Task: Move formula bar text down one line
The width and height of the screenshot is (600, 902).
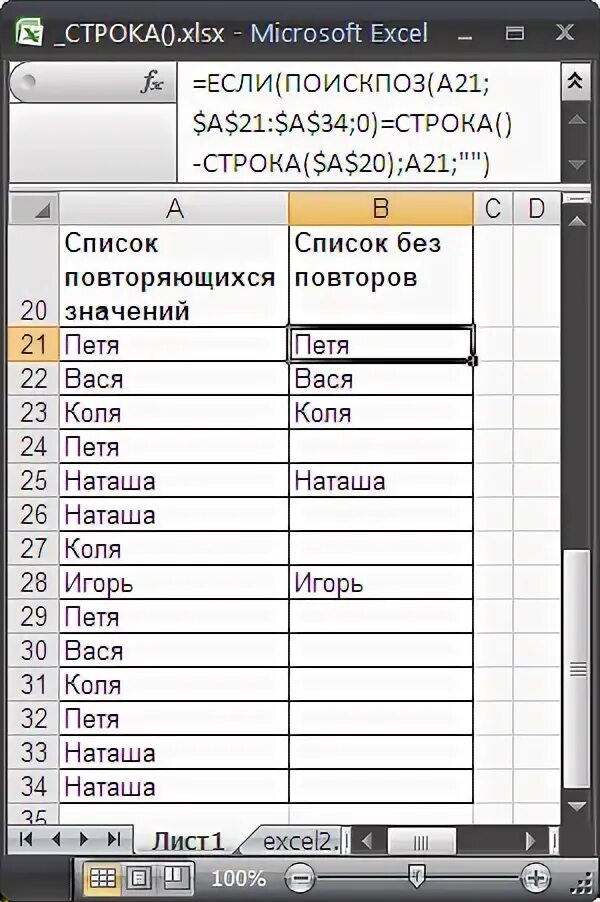Action: (x=576, y=165)
